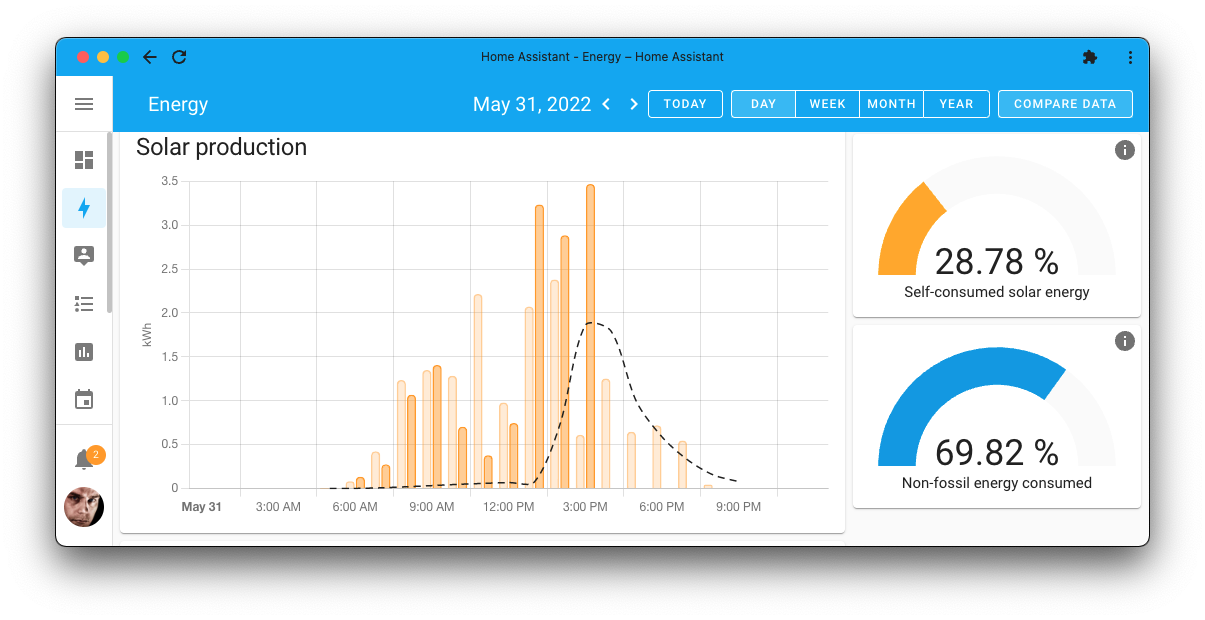The width and height of the screenshot is (1205, 620).
Task: Select the DAY tab
Action: (763, 103)
